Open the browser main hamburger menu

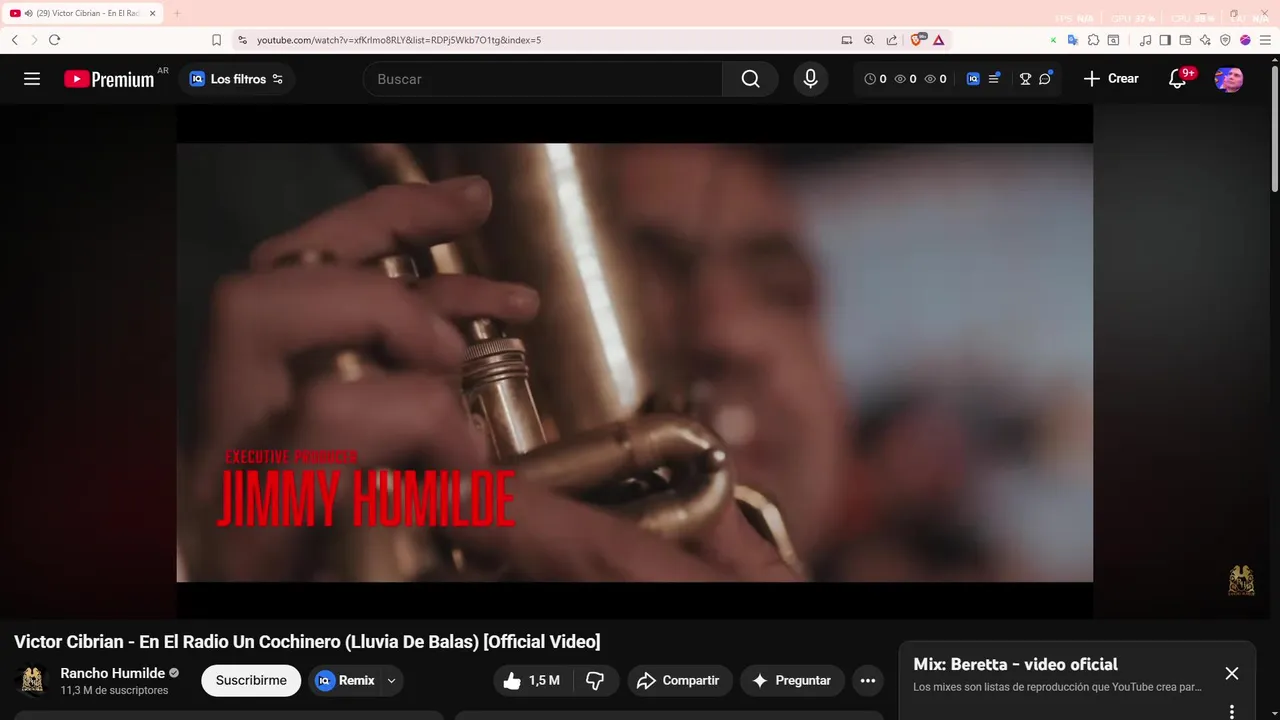pyautogui.click(x=1265, y=40)
